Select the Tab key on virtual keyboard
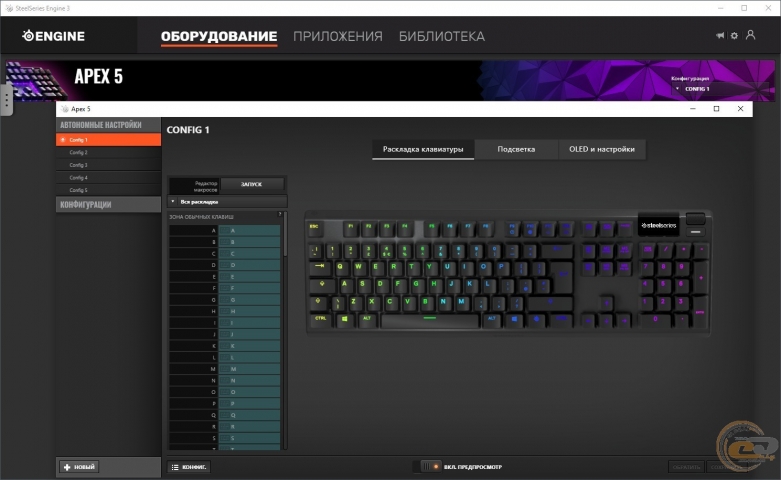This screenshot has height=480, width=781. [319, 267]
